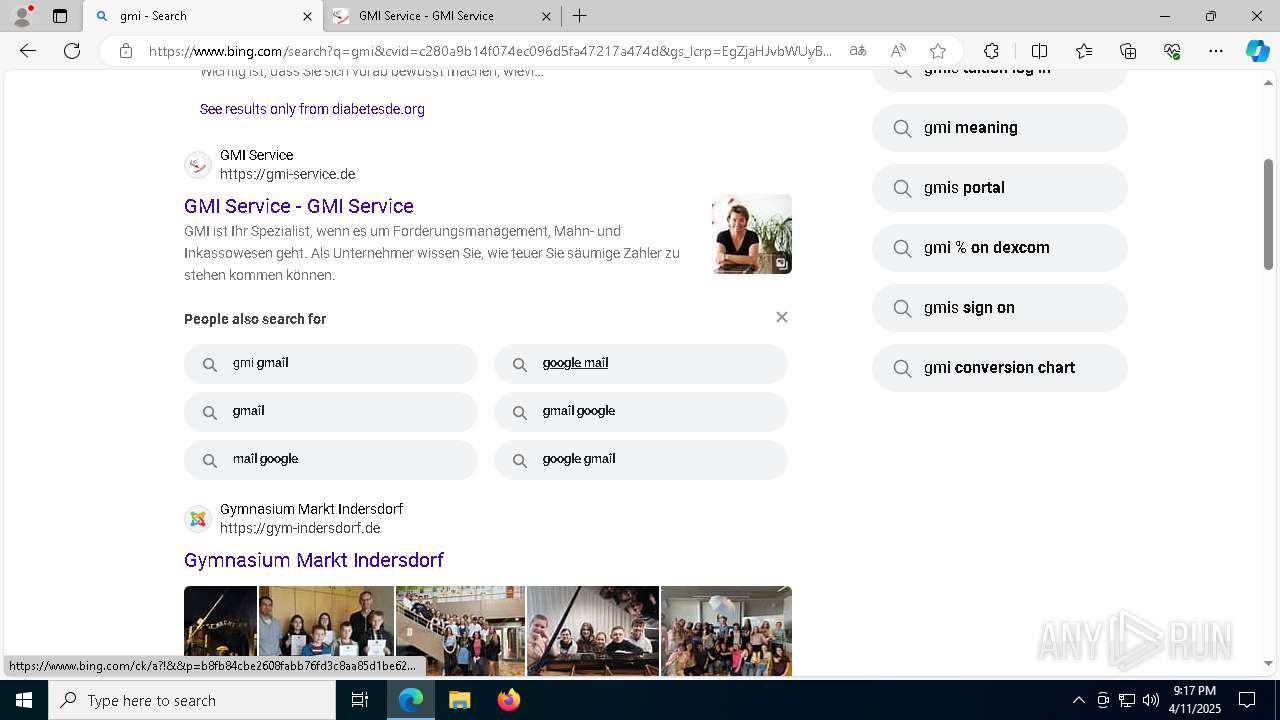Click the GMI Service site favicon

pyautogui.click(x=198, y=165)
